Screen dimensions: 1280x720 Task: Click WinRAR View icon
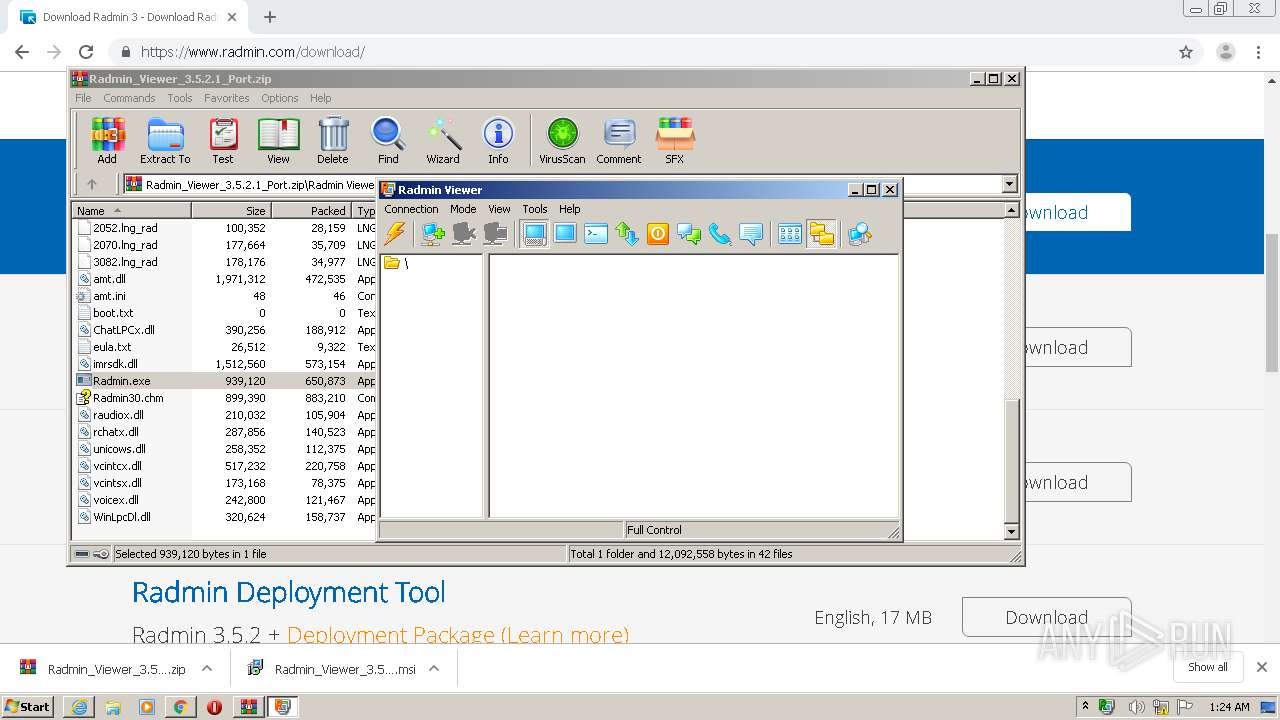click(x=278, y=140)
